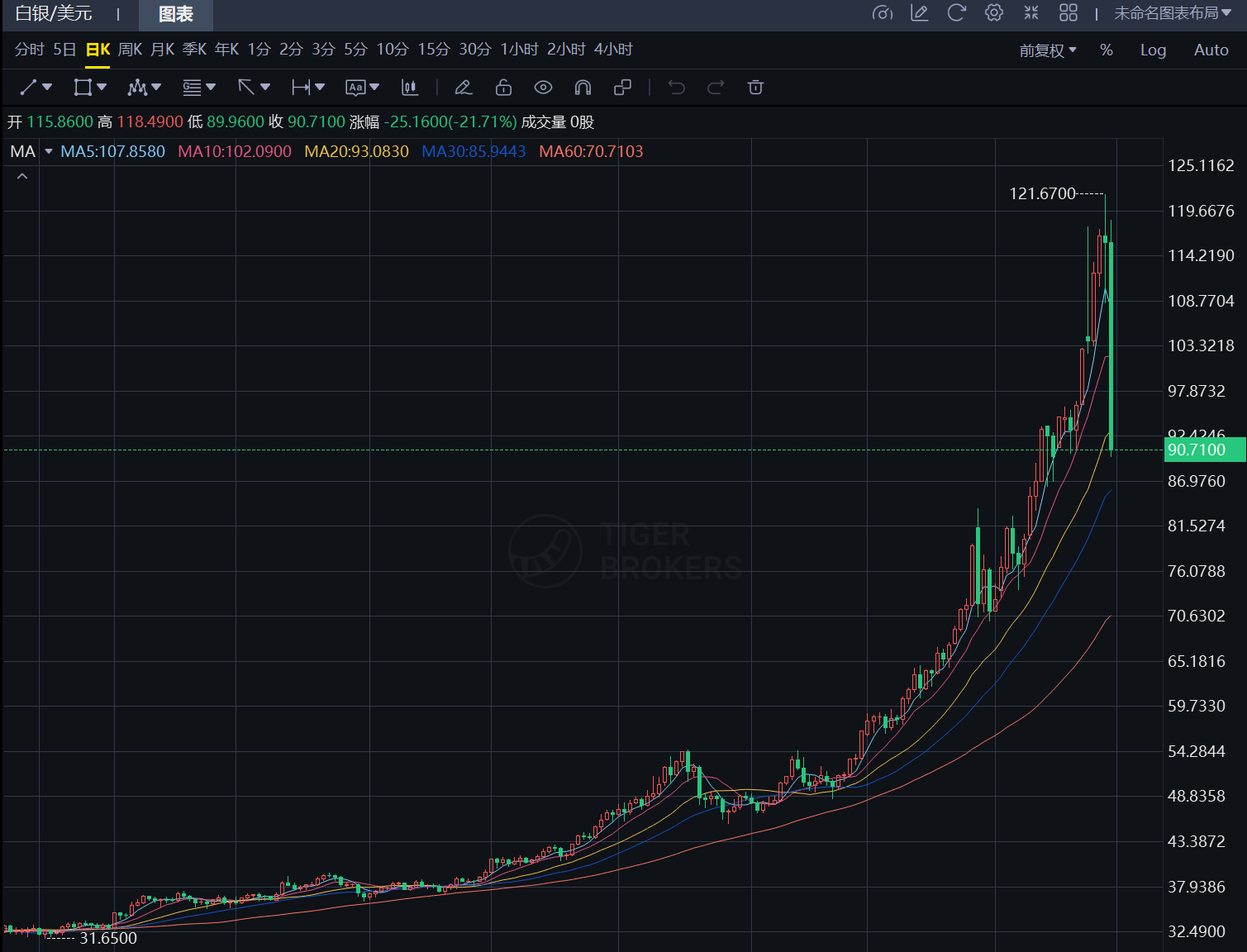This screenshot has height=952, width=1247.
Task: Open the 前复权 adjustment dropdown
Action: pos(1047,50)
